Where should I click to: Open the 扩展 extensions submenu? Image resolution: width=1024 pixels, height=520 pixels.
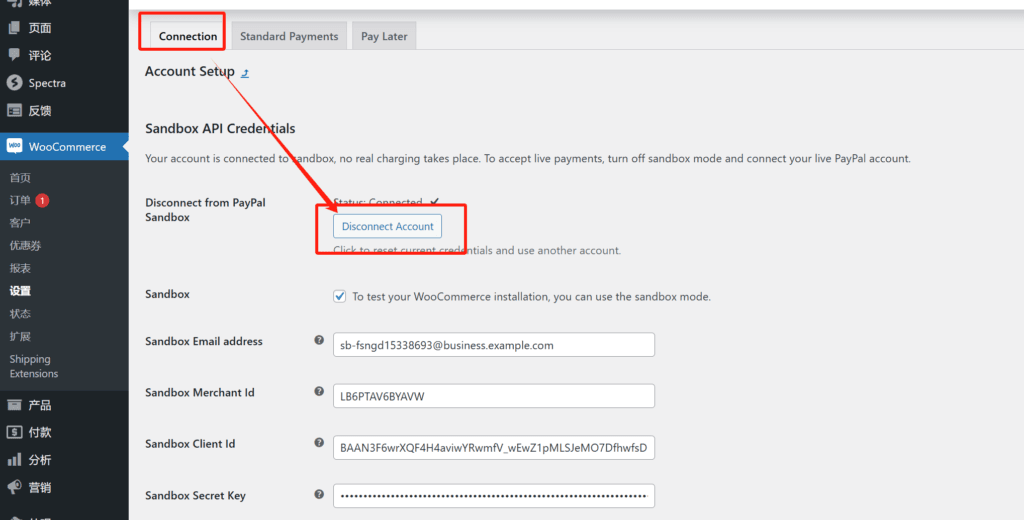point(20,336)
